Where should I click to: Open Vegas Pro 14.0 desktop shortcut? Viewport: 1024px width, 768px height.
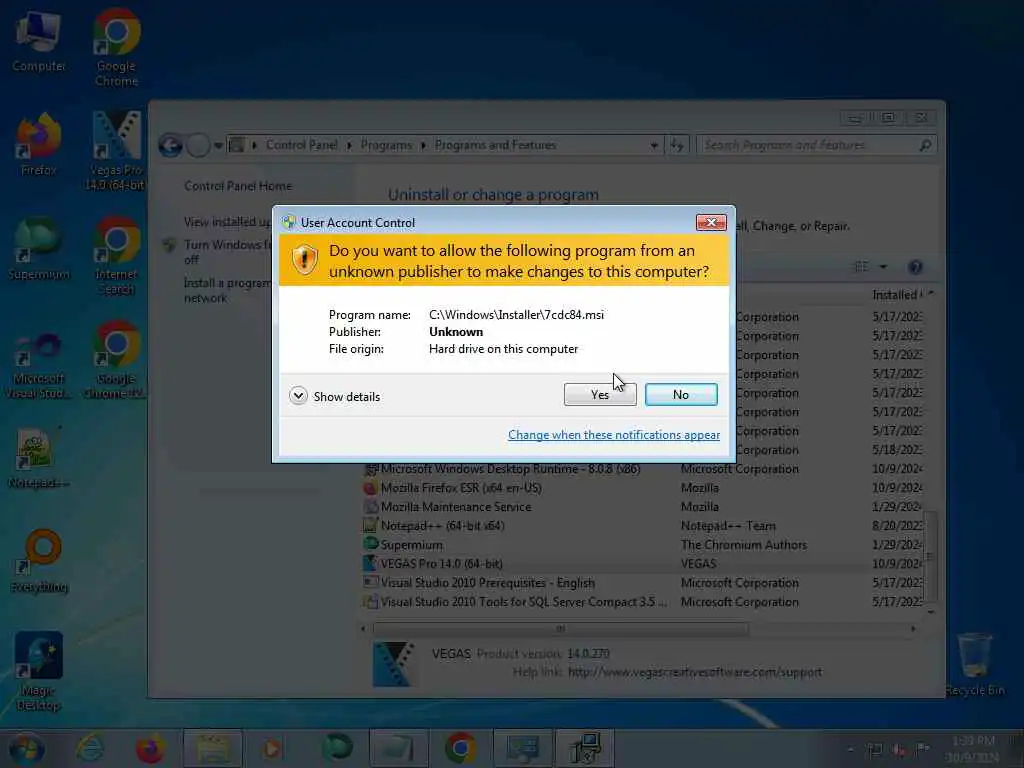tap(116, 152)
